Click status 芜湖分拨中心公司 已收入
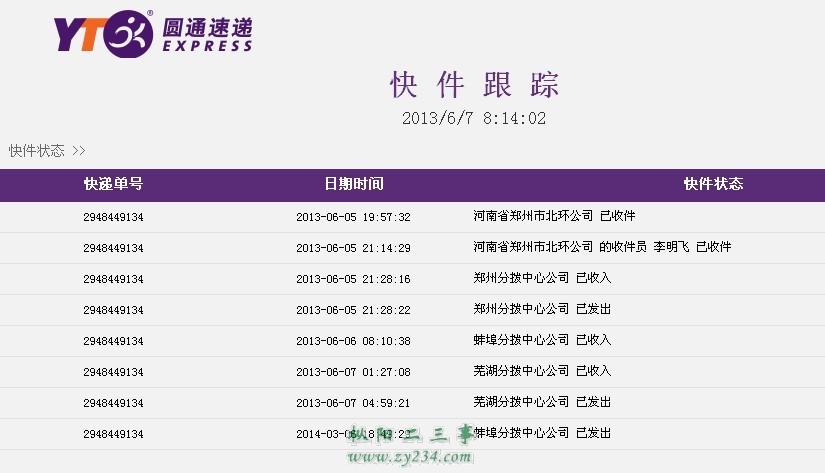Screen dimensions: 825x473 point(542,371)
